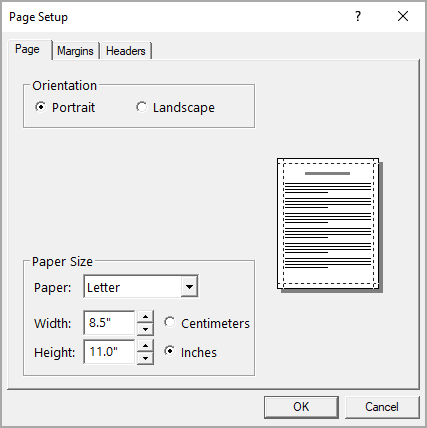Click the Page Setup title text

click(x=38, y=17)
